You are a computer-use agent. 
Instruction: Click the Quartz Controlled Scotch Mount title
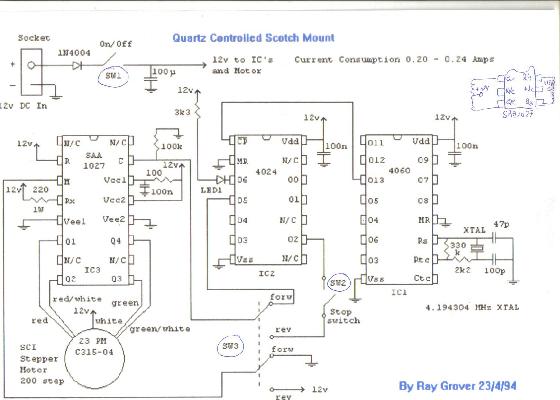pyautogui.click(x=254, y=38)
